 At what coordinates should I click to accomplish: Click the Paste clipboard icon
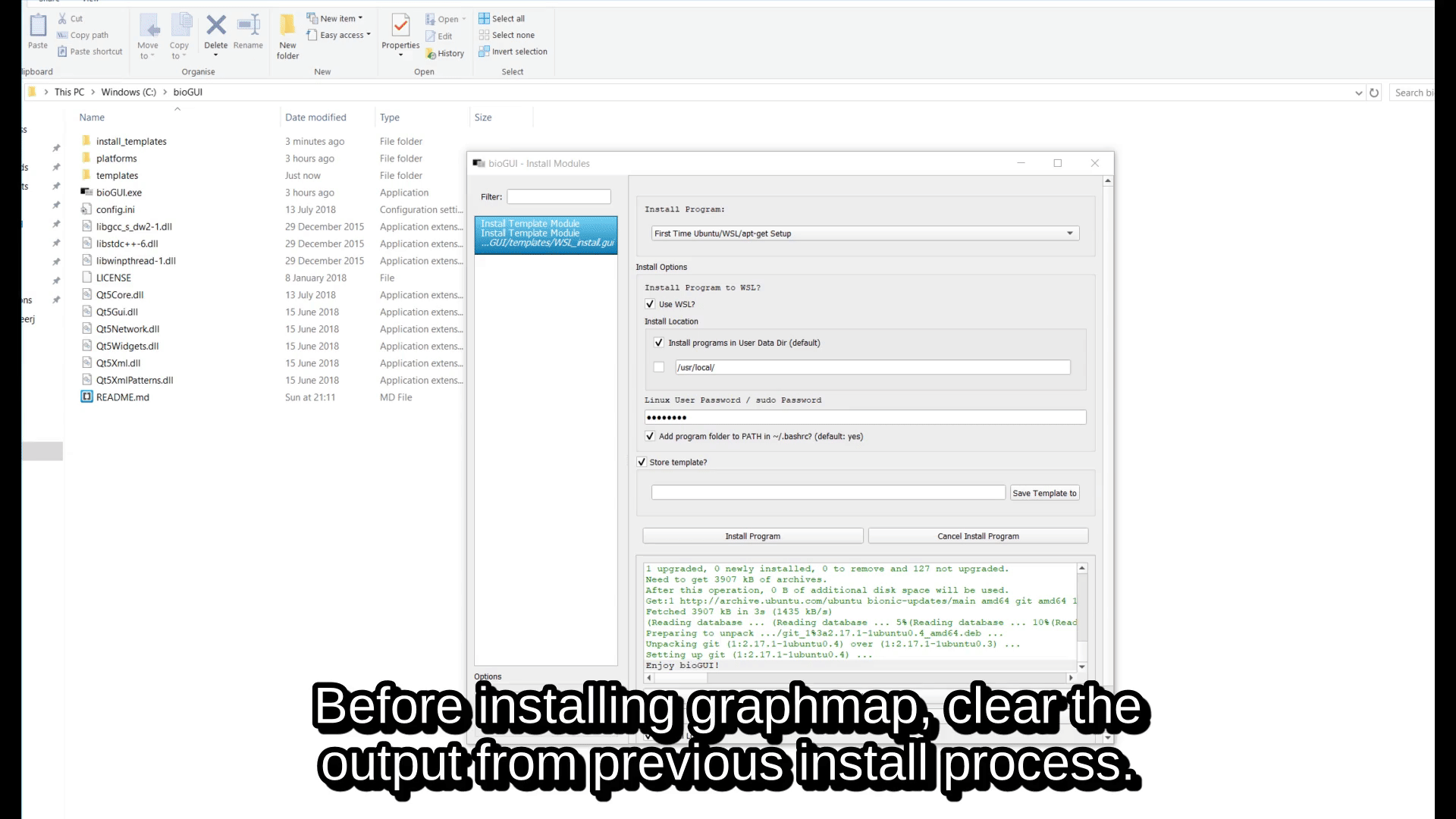click(38, 27)
